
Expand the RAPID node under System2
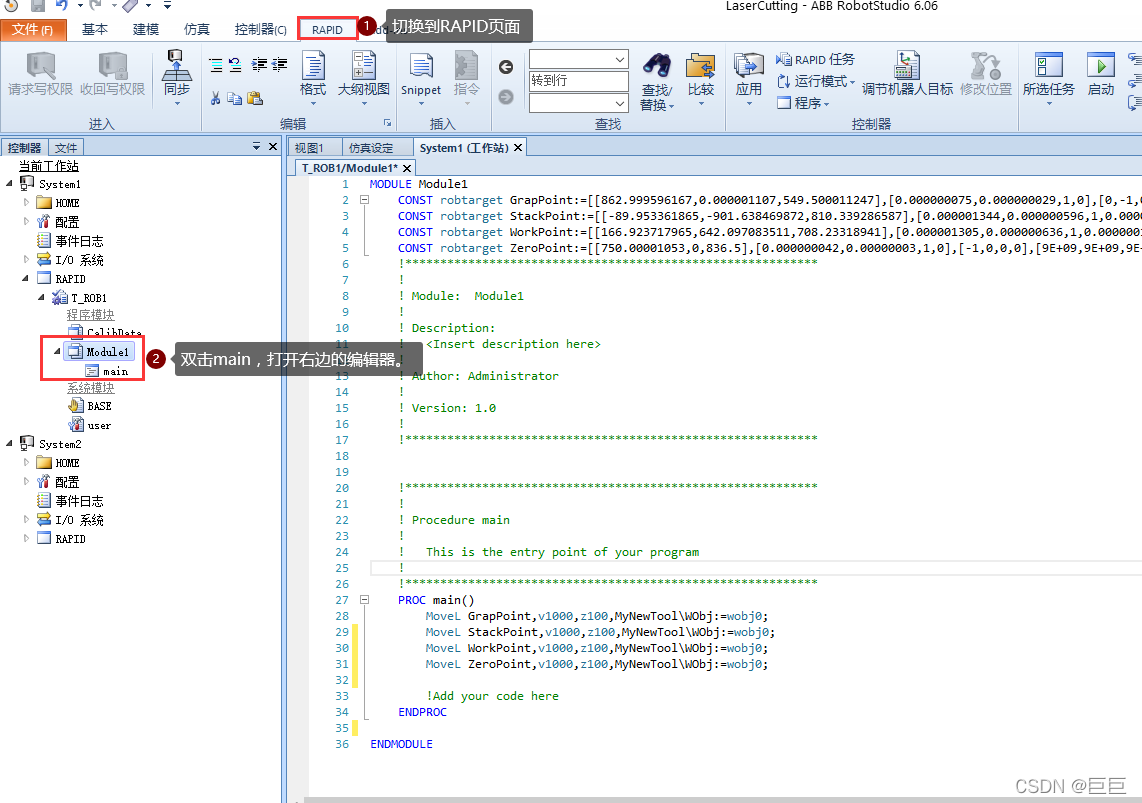tap(27, 538)
